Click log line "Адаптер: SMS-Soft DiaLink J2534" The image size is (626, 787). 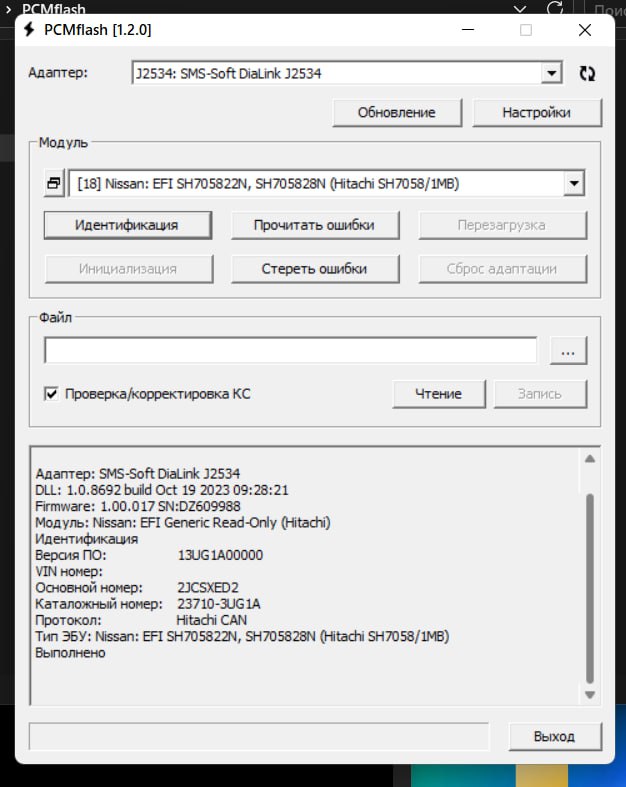pos(138,473)
